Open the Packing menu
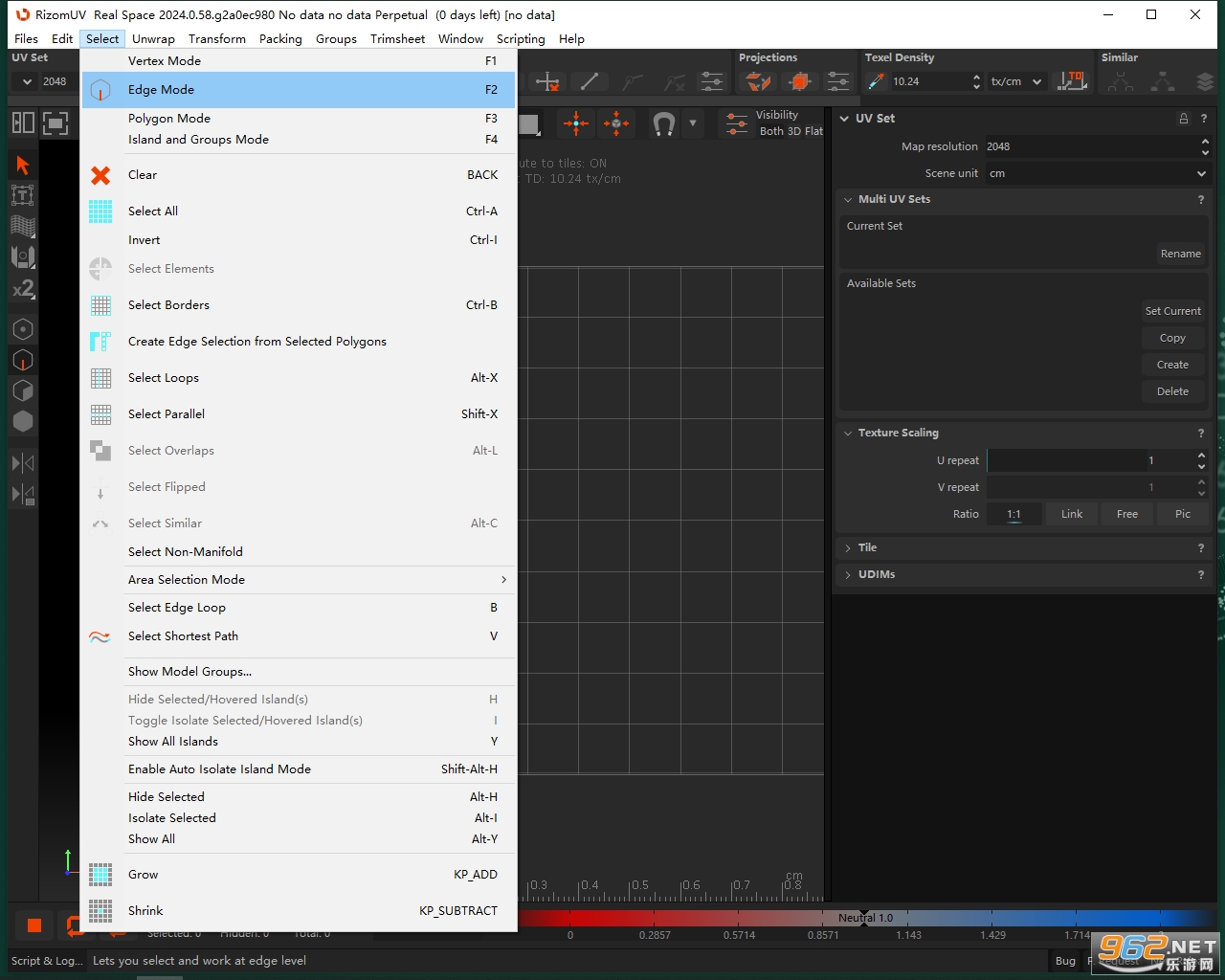This screenshot has height=980, width=1225. click(280, 38)
